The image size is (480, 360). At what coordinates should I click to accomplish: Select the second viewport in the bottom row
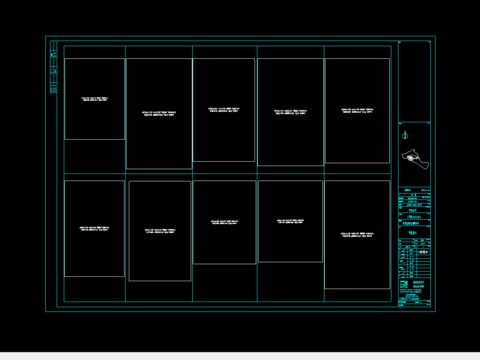click(x=160, y=231)
